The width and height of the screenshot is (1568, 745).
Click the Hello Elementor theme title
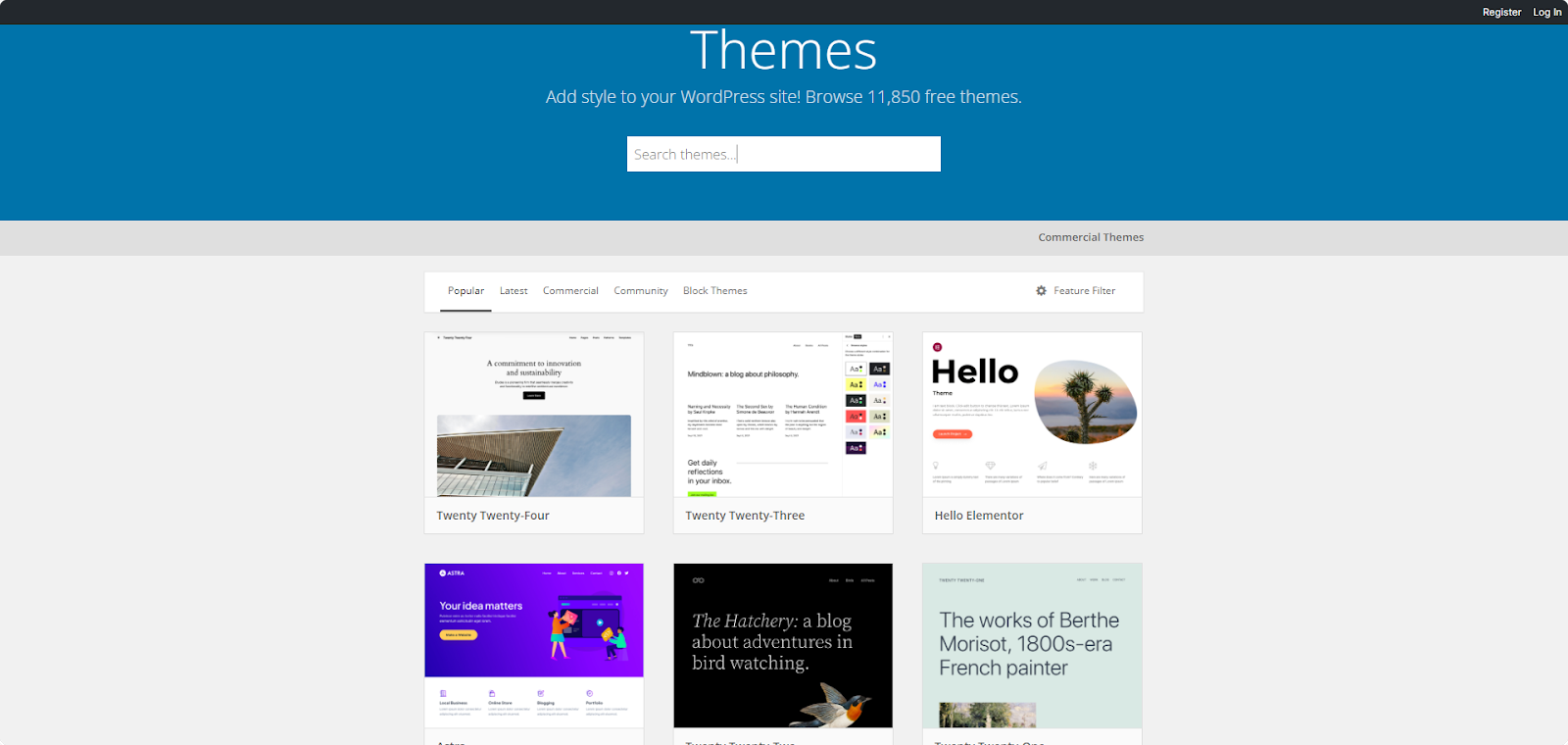tap(979, 516)
